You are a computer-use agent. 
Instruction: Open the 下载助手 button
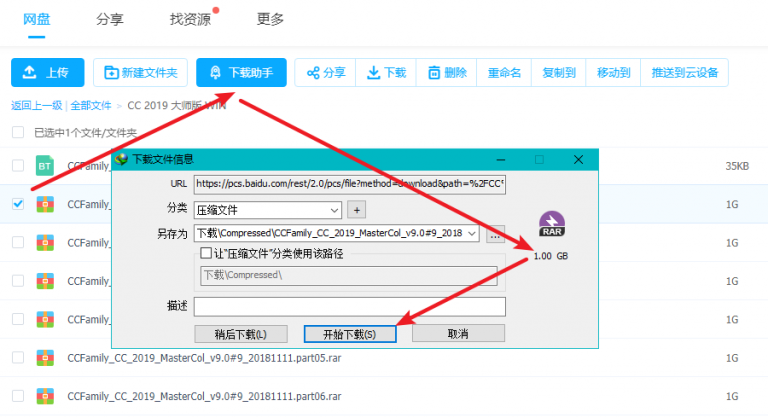pos(241,73)
